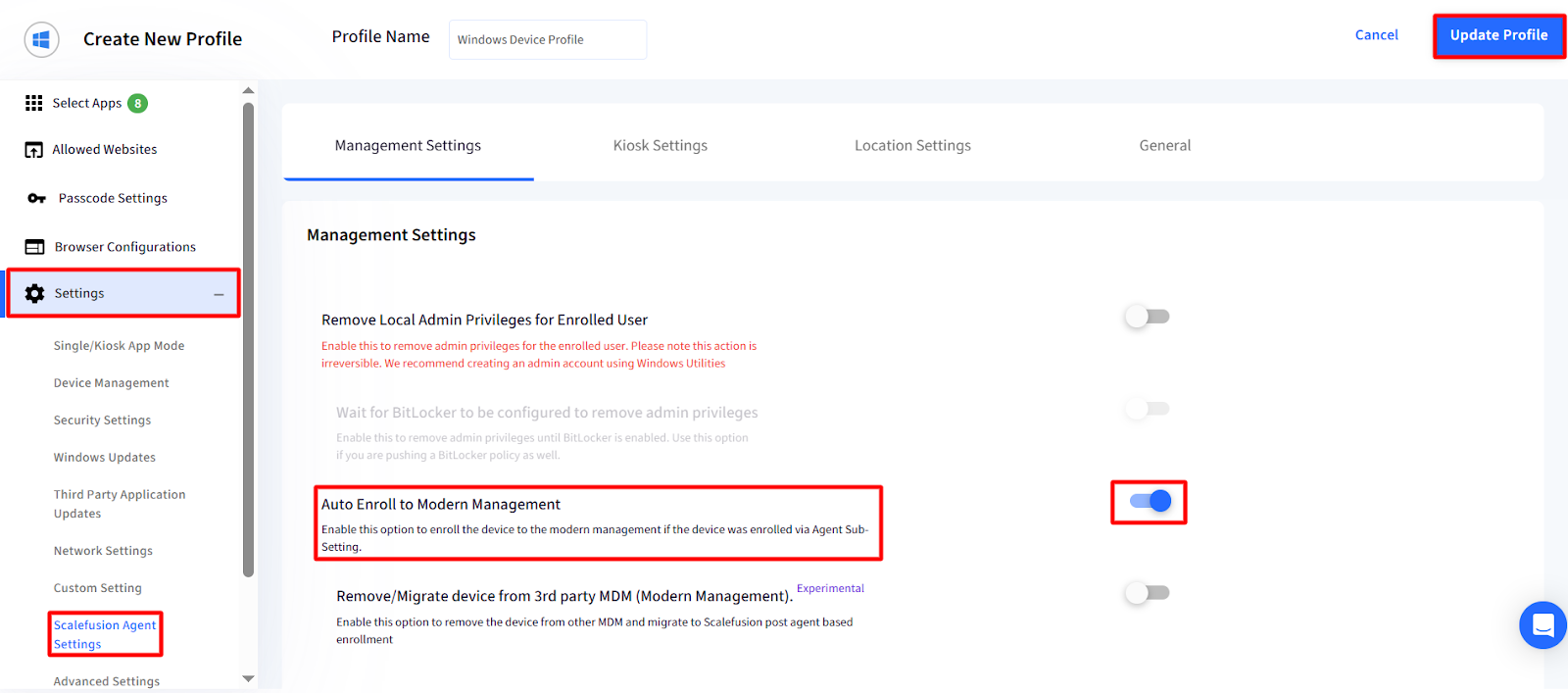This screenshot has height=693, width=1568.
Task: Collapse the Settings sidebar section
Action: [219, 294]
